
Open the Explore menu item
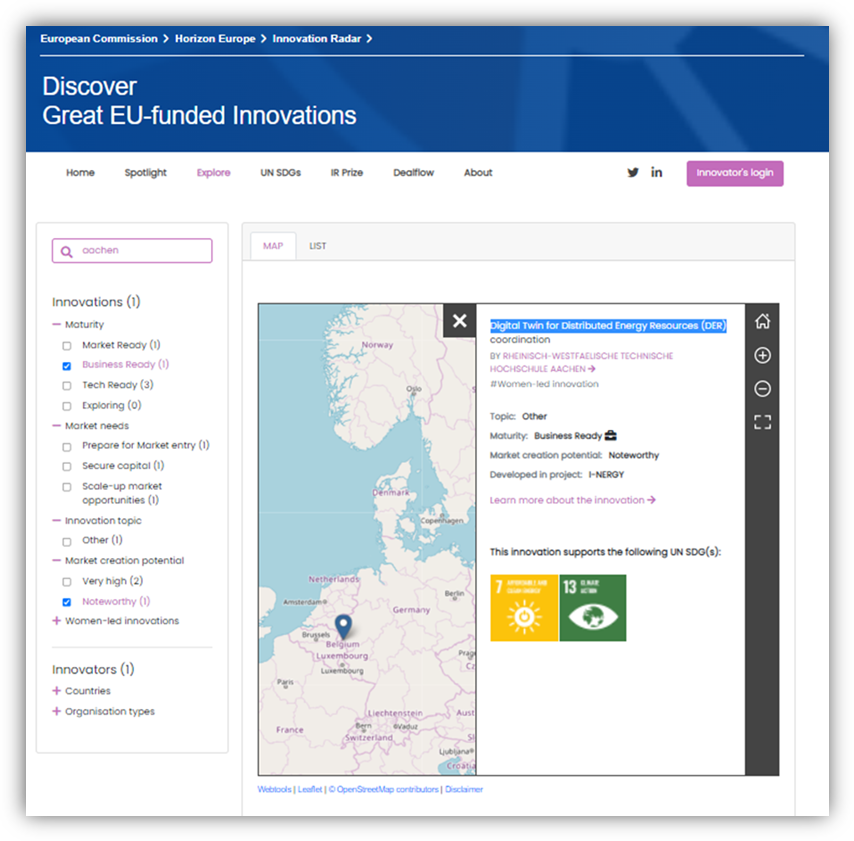(214, 173)
